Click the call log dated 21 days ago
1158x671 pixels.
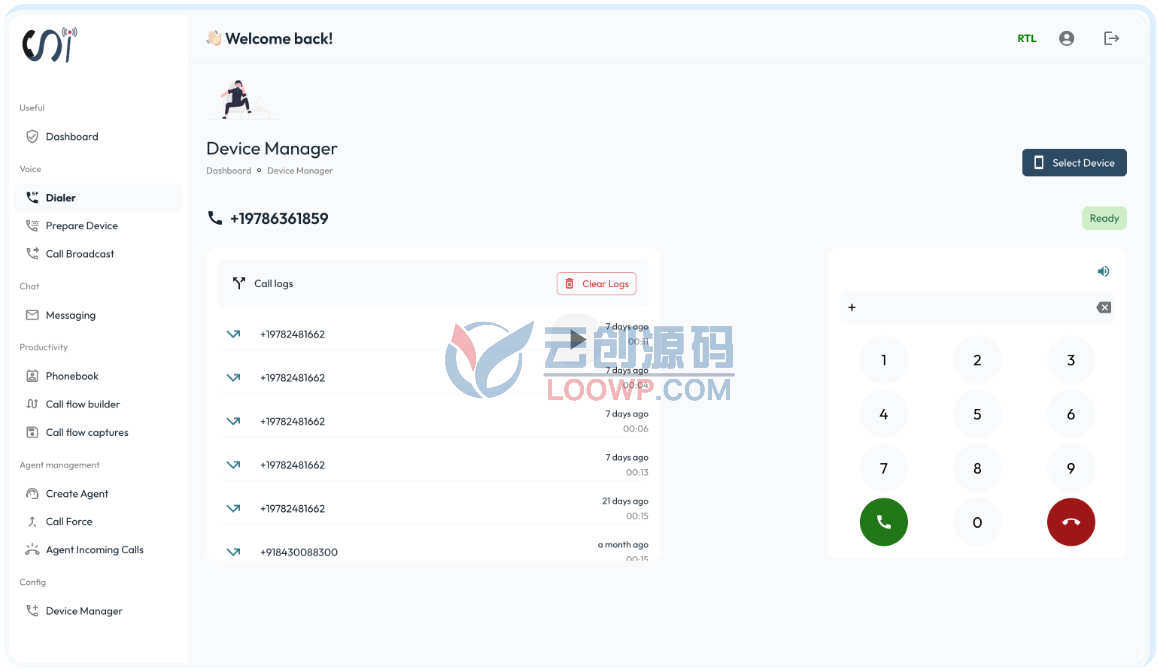436,509
